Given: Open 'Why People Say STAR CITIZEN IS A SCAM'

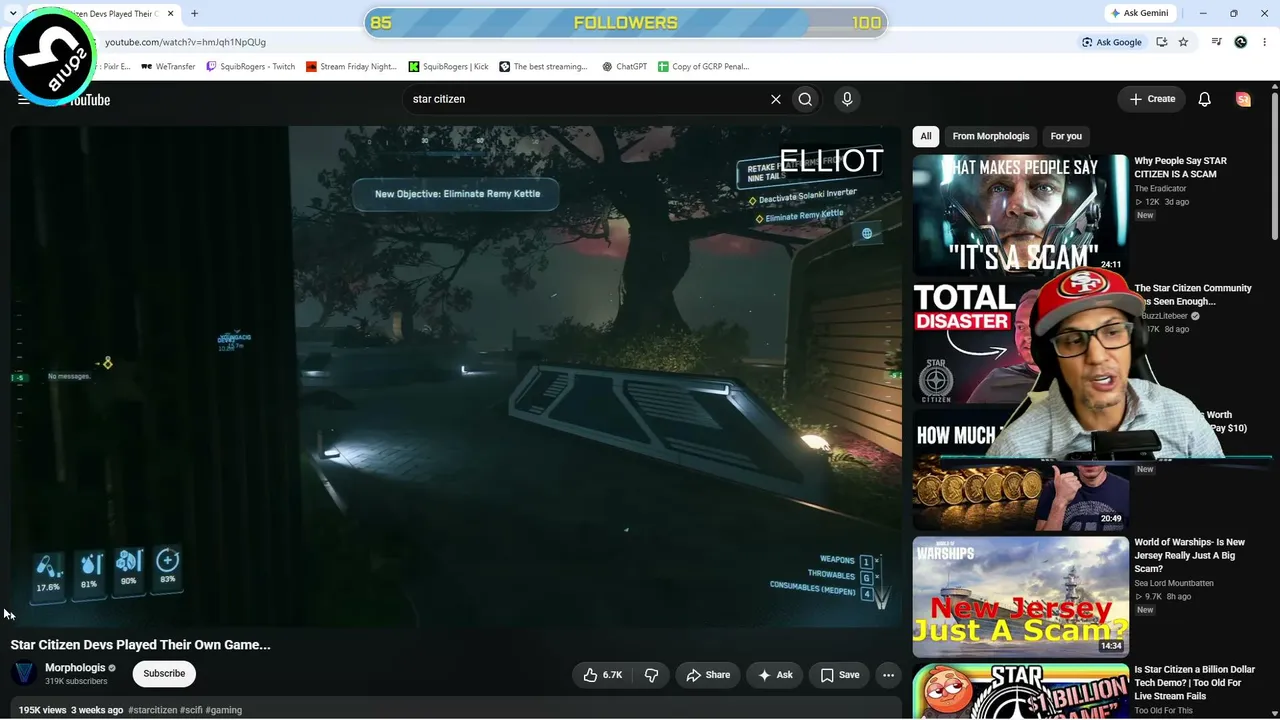Looking at the screenshot, I should pyautogui.click(x=1180, y=167).
